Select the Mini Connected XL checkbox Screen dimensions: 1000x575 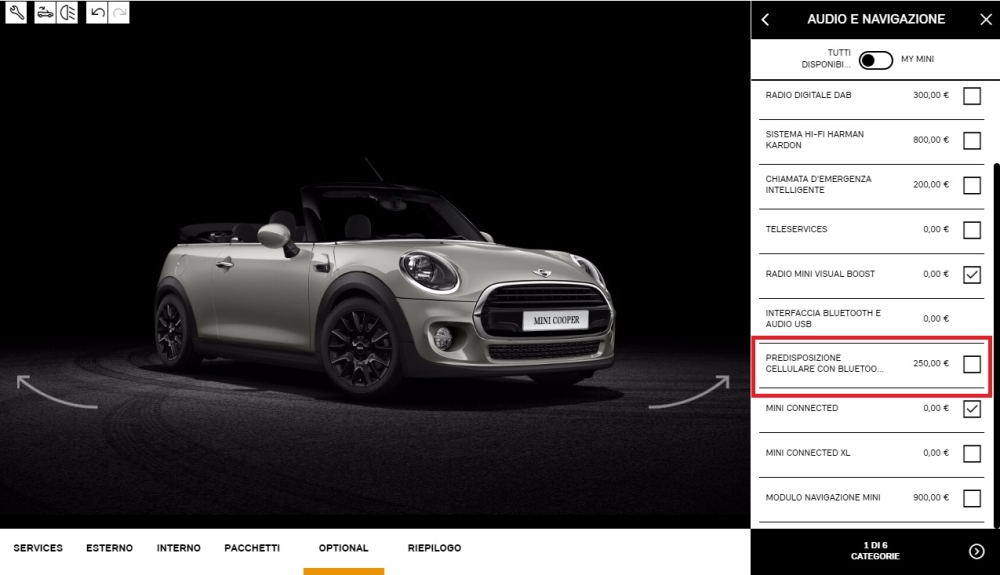point(972,453)
